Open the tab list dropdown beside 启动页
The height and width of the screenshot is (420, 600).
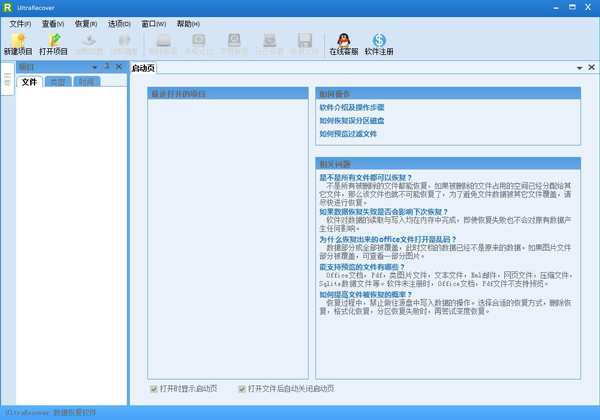(579, 68)
